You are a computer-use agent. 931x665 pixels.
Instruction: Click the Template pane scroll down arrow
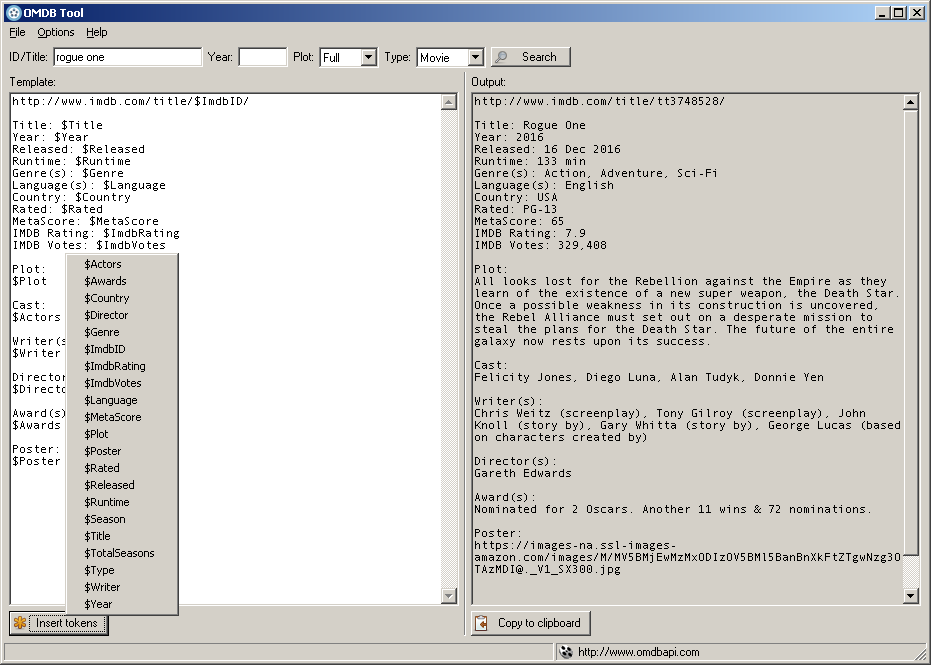coord(449,596)
